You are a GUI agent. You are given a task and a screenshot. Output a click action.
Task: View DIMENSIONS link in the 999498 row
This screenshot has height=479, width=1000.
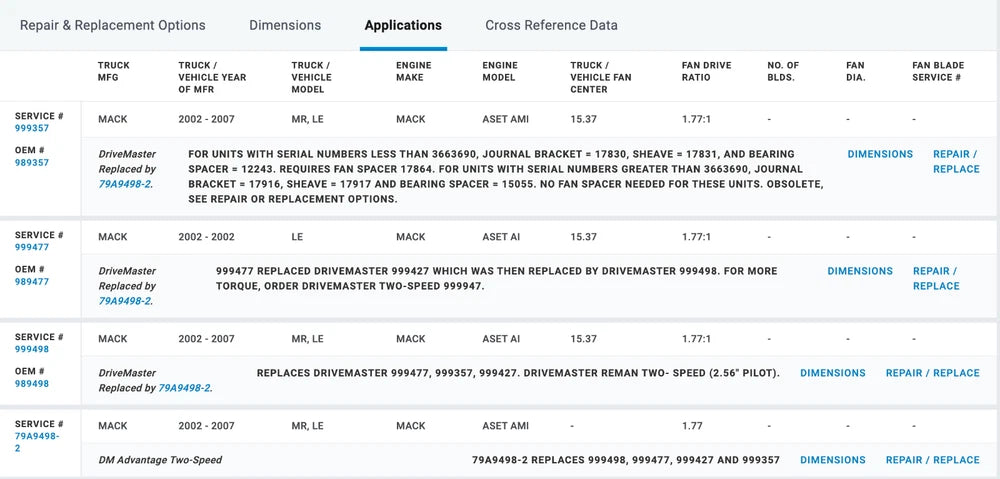click(833, 373)
